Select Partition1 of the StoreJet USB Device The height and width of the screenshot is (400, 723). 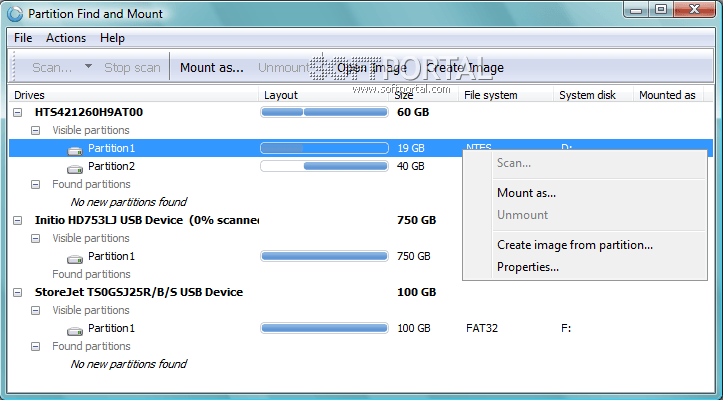[x=112, y=328]
